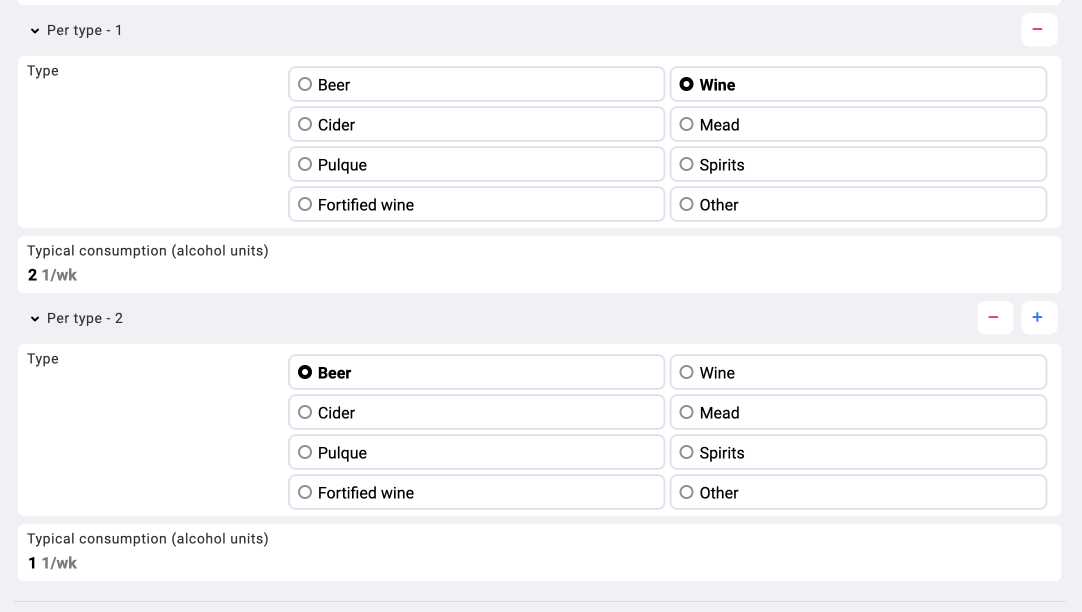Choose Pulque in Per type - 2
The height and width of the screenshot is (612, 1082).
476,453
